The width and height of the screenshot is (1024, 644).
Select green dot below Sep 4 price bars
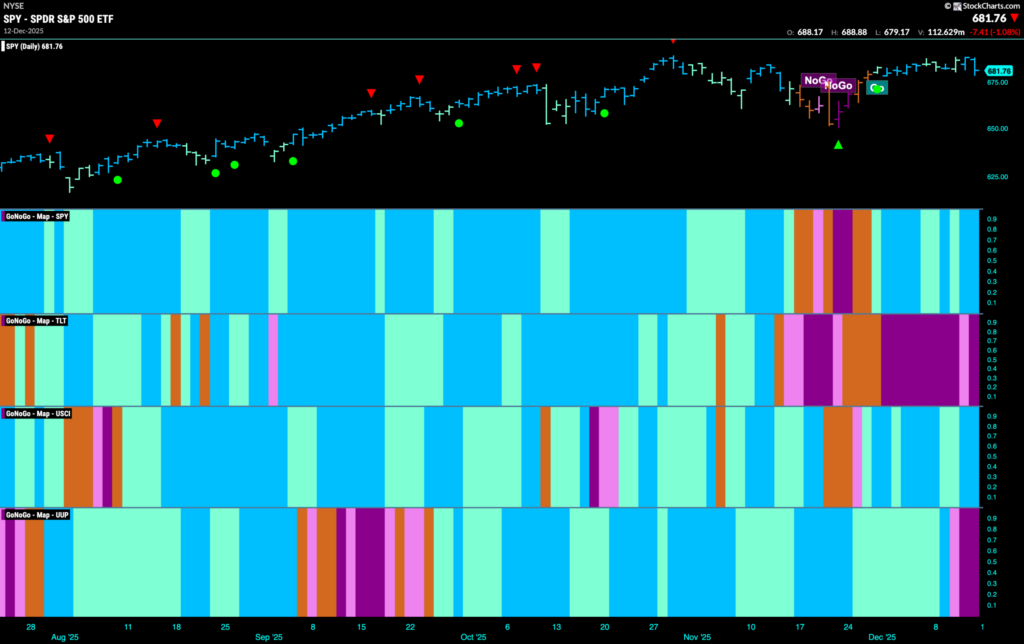tap(293, 161)
